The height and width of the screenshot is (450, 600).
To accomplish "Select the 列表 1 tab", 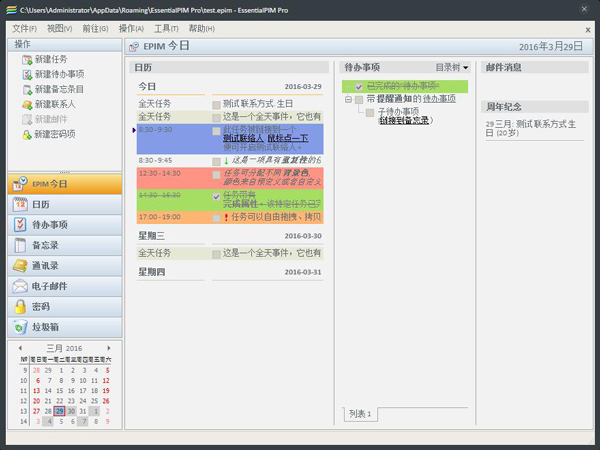I will 360,414.
